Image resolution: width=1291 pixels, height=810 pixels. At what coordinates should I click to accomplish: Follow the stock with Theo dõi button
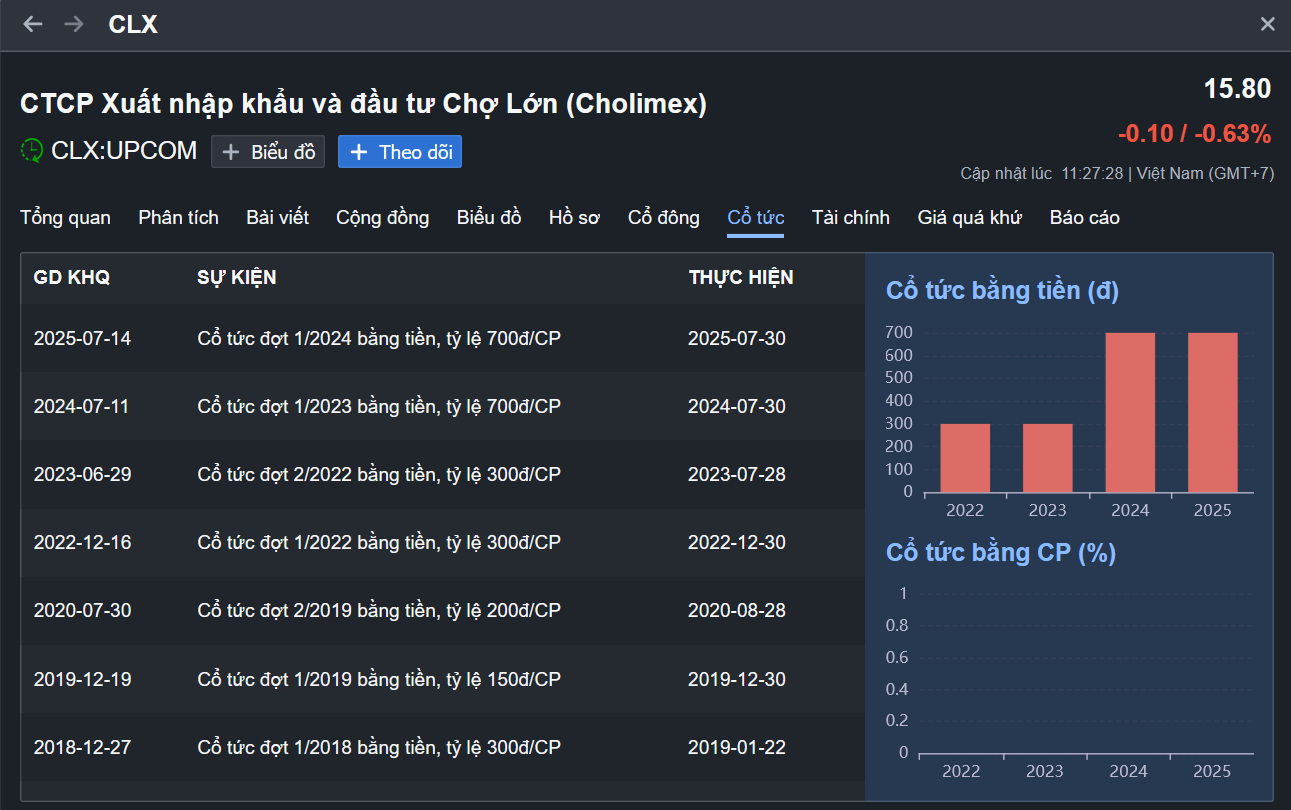400,152
